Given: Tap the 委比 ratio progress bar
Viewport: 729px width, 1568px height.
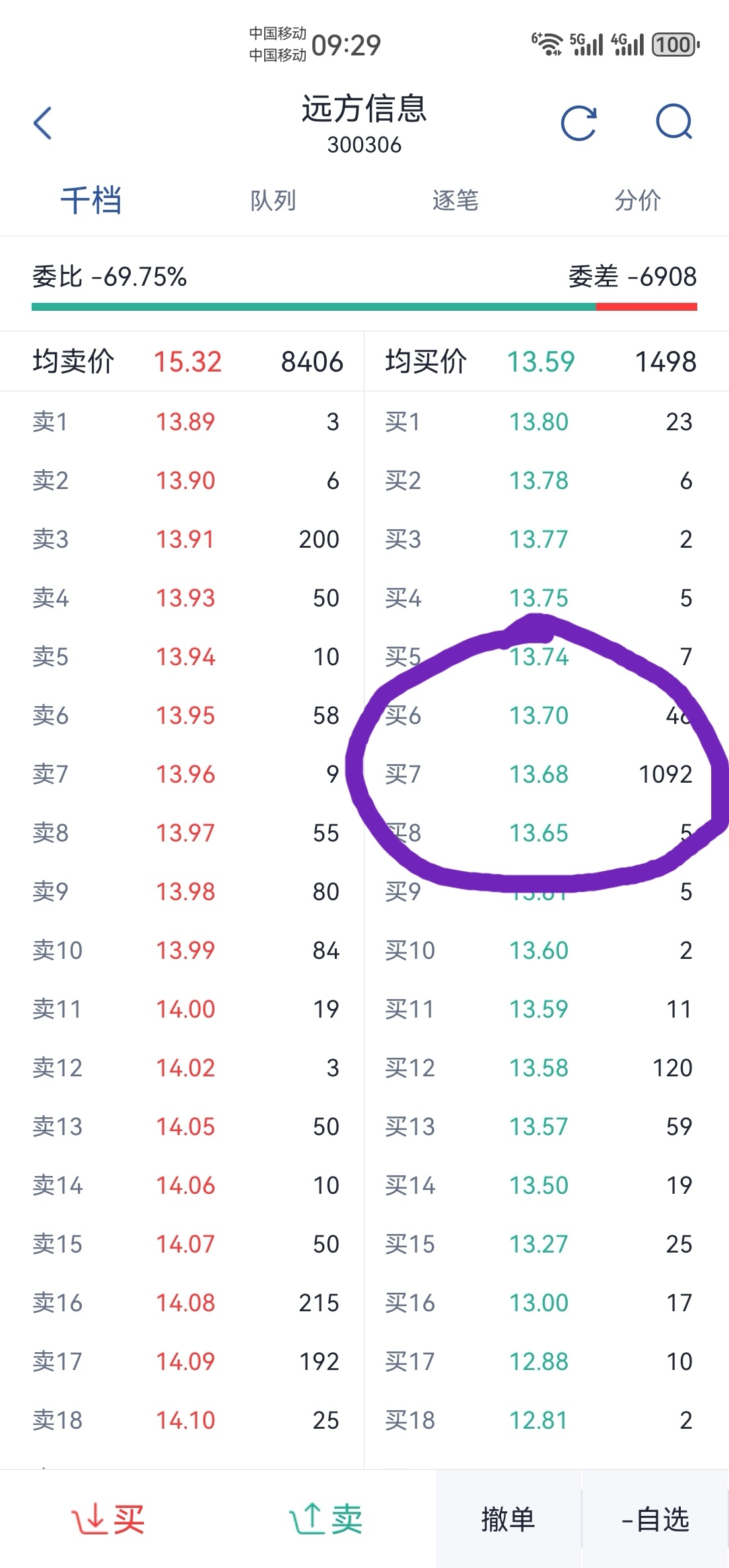Looking at the screenshot, I should pyautogui.click(x=364, y=307).
